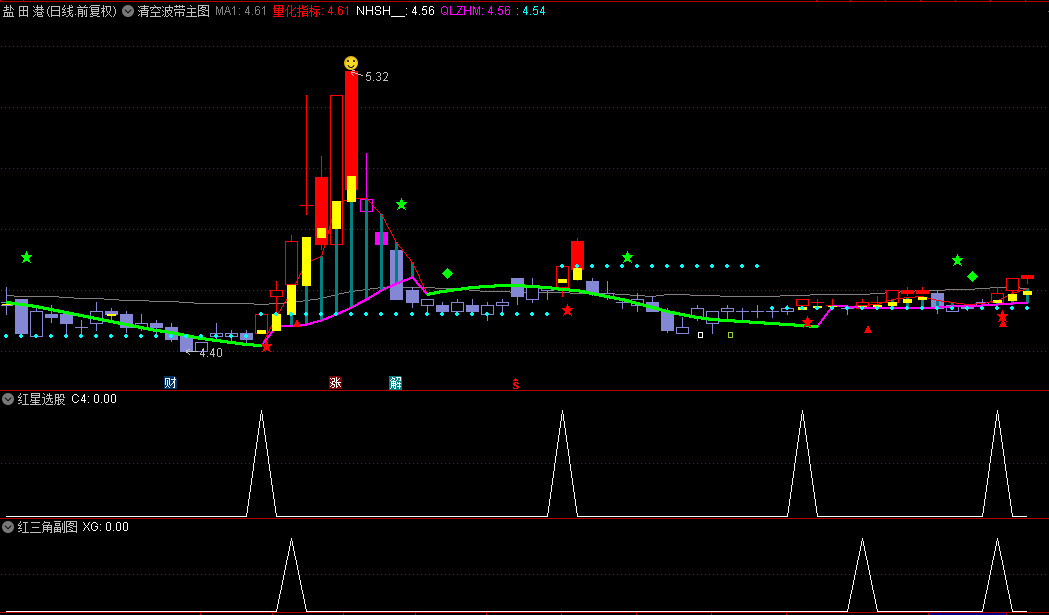Click the 盐田港 (日线.前复权) stock title
1049x615 pixels.
(x=59, y=11)
